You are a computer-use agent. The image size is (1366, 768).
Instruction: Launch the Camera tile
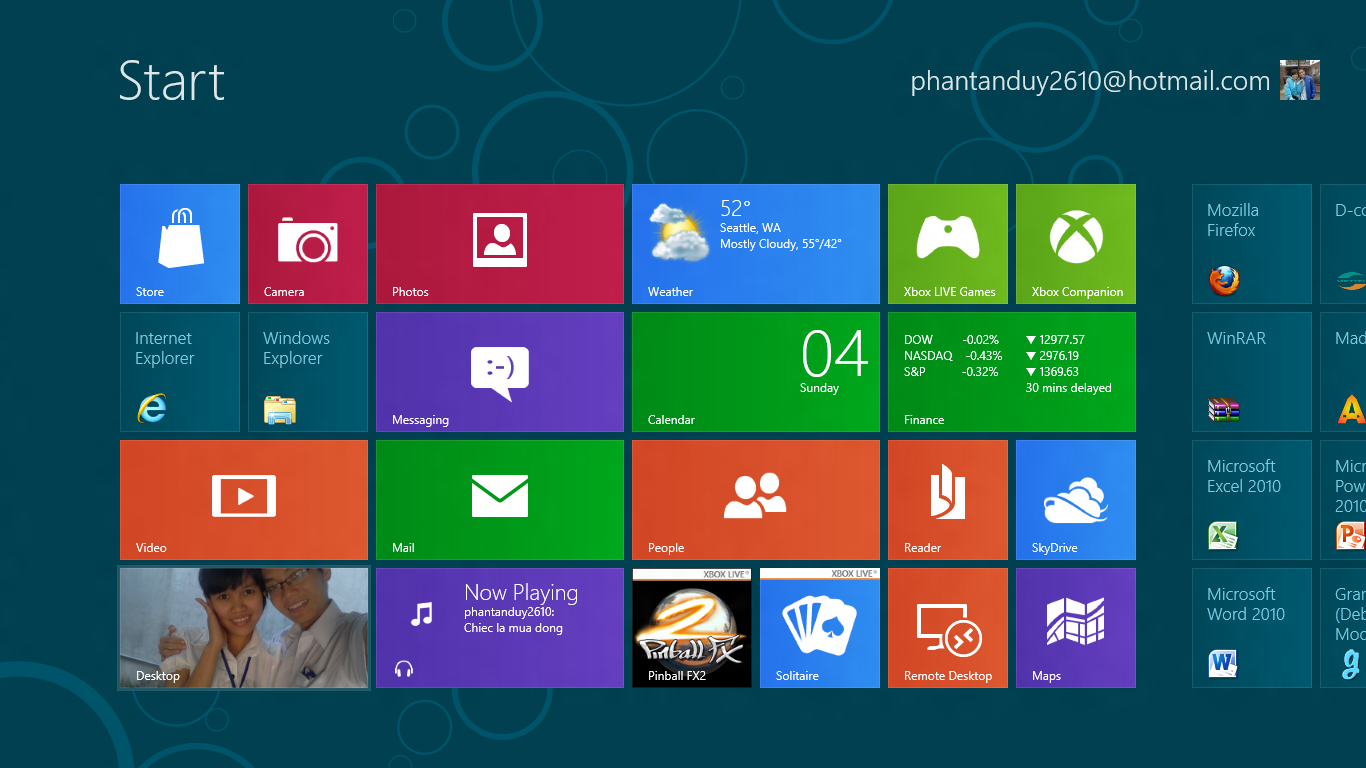(x=308, y=244)
